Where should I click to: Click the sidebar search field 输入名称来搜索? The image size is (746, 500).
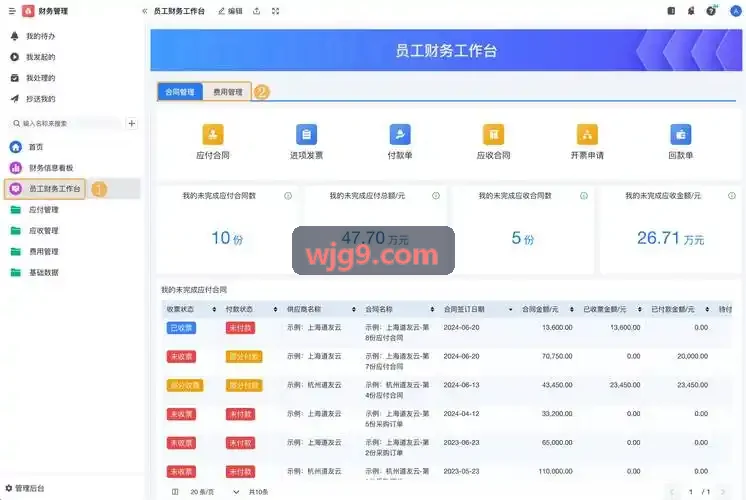(x=64, y=124)
